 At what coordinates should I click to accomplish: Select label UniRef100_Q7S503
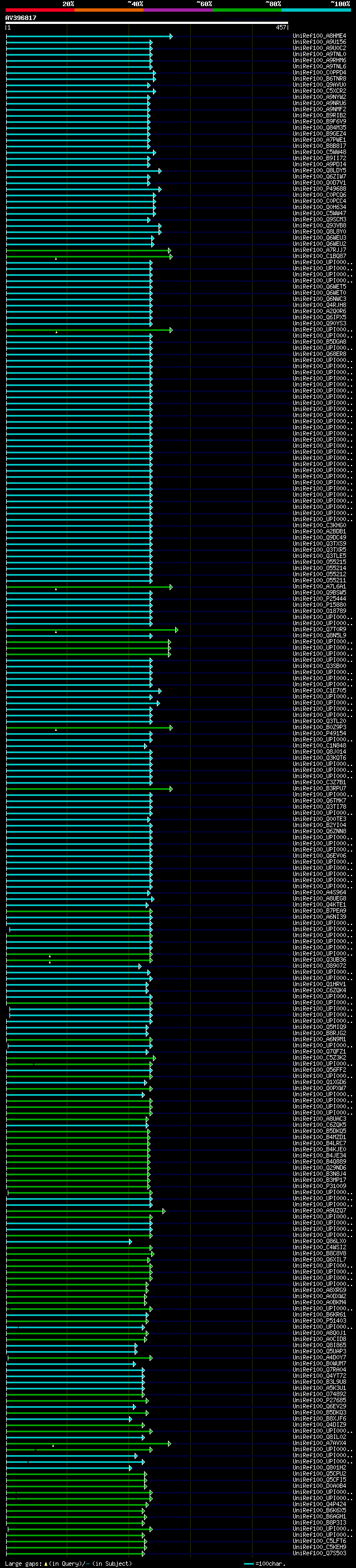[319, 1553]
